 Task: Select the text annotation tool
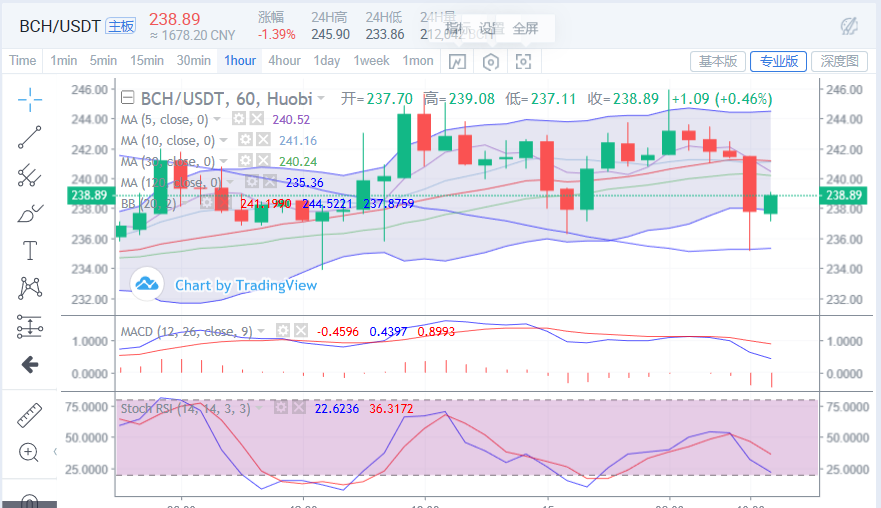tap(30, 251)
